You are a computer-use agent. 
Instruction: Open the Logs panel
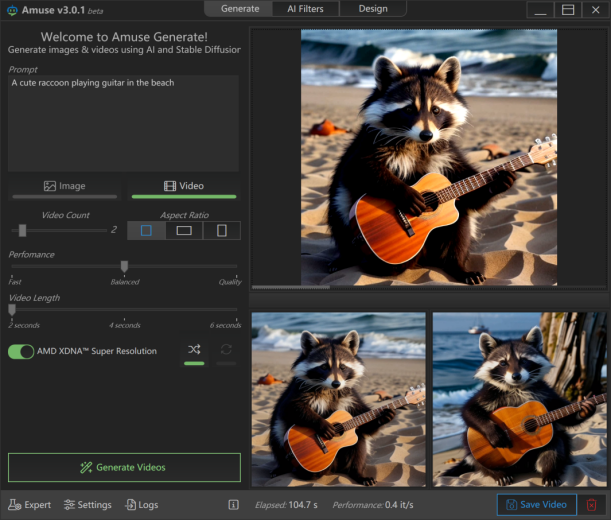(x=141, y=505)
